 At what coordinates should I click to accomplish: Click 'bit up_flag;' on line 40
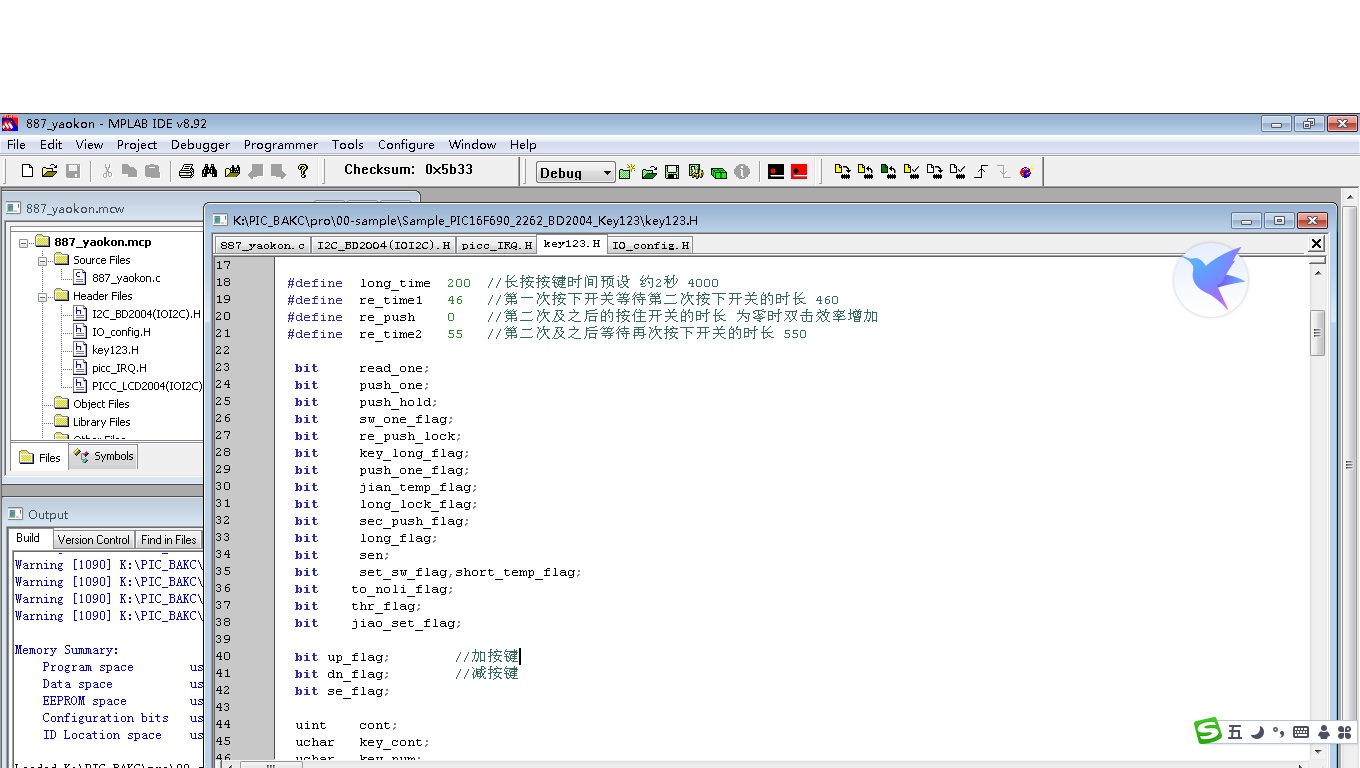coord(341,657)
